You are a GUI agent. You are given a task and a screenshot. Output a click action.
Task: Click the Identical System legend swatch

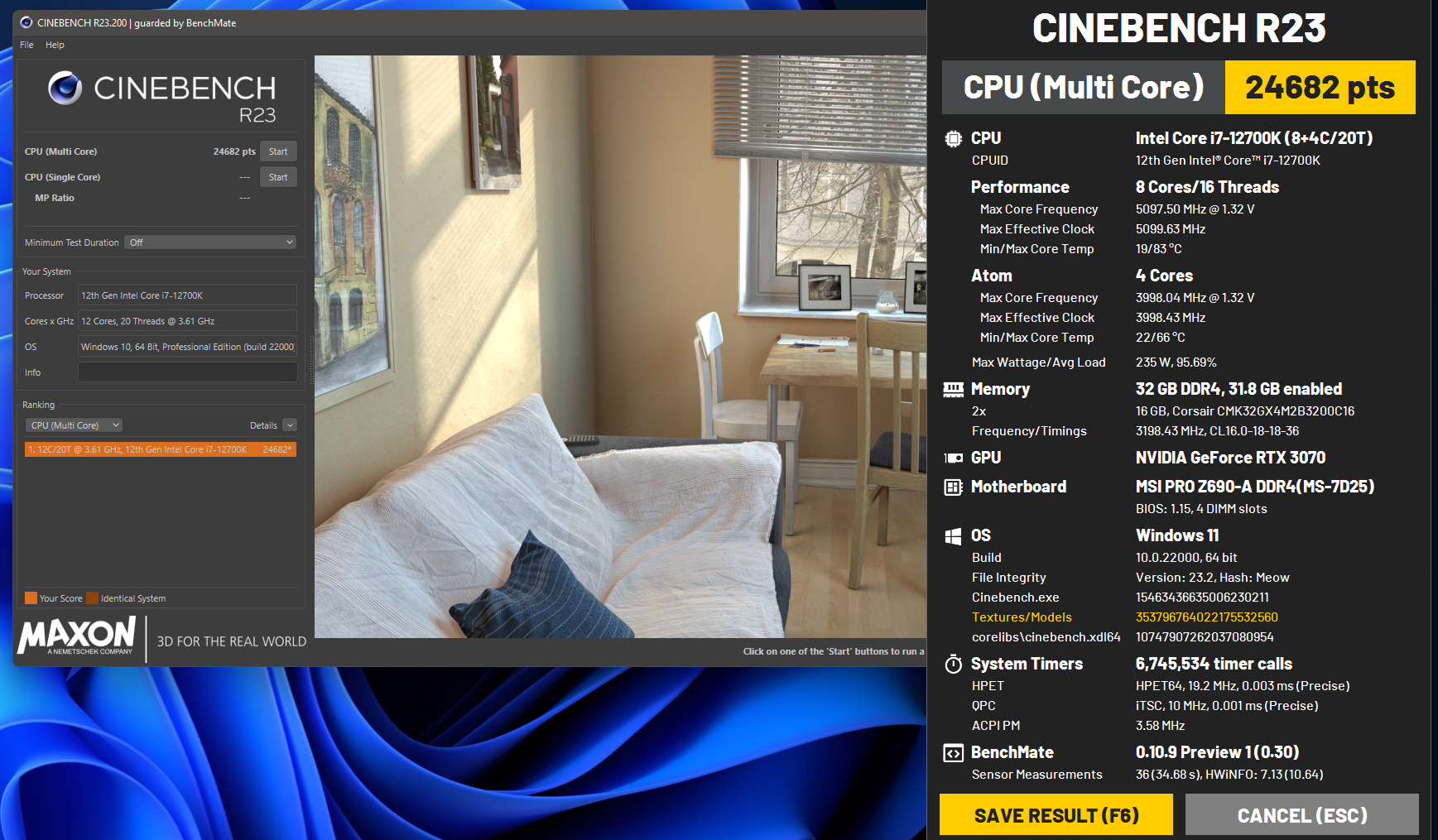[x=93, y=598]
